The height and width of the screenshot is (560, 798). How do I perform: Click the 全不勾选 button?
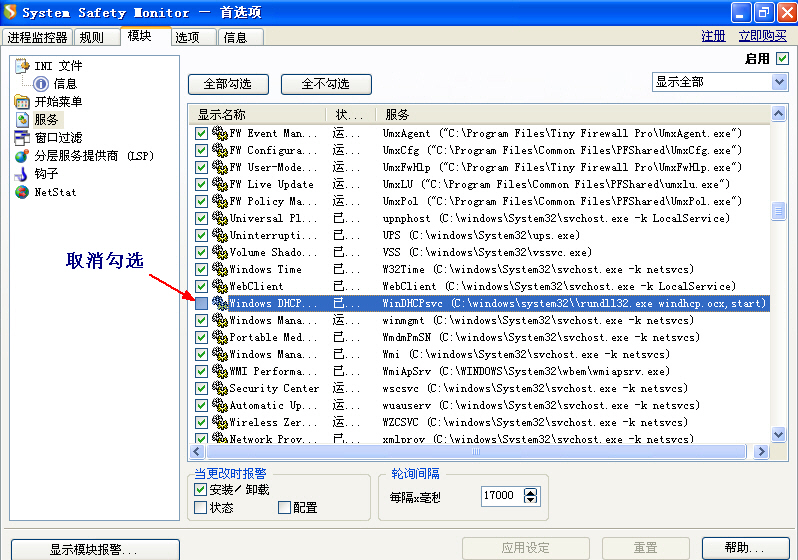click(326, 84)
